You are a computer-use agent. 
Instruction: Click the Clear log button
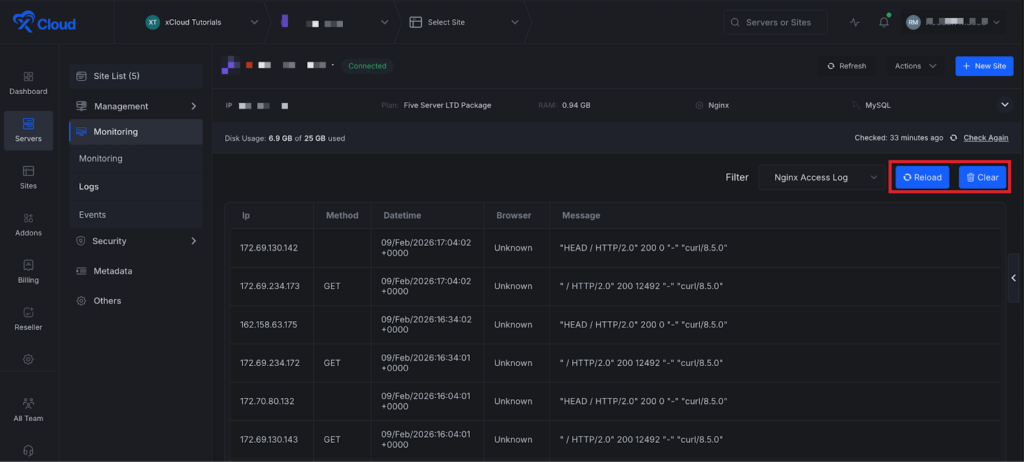(982, 177)
